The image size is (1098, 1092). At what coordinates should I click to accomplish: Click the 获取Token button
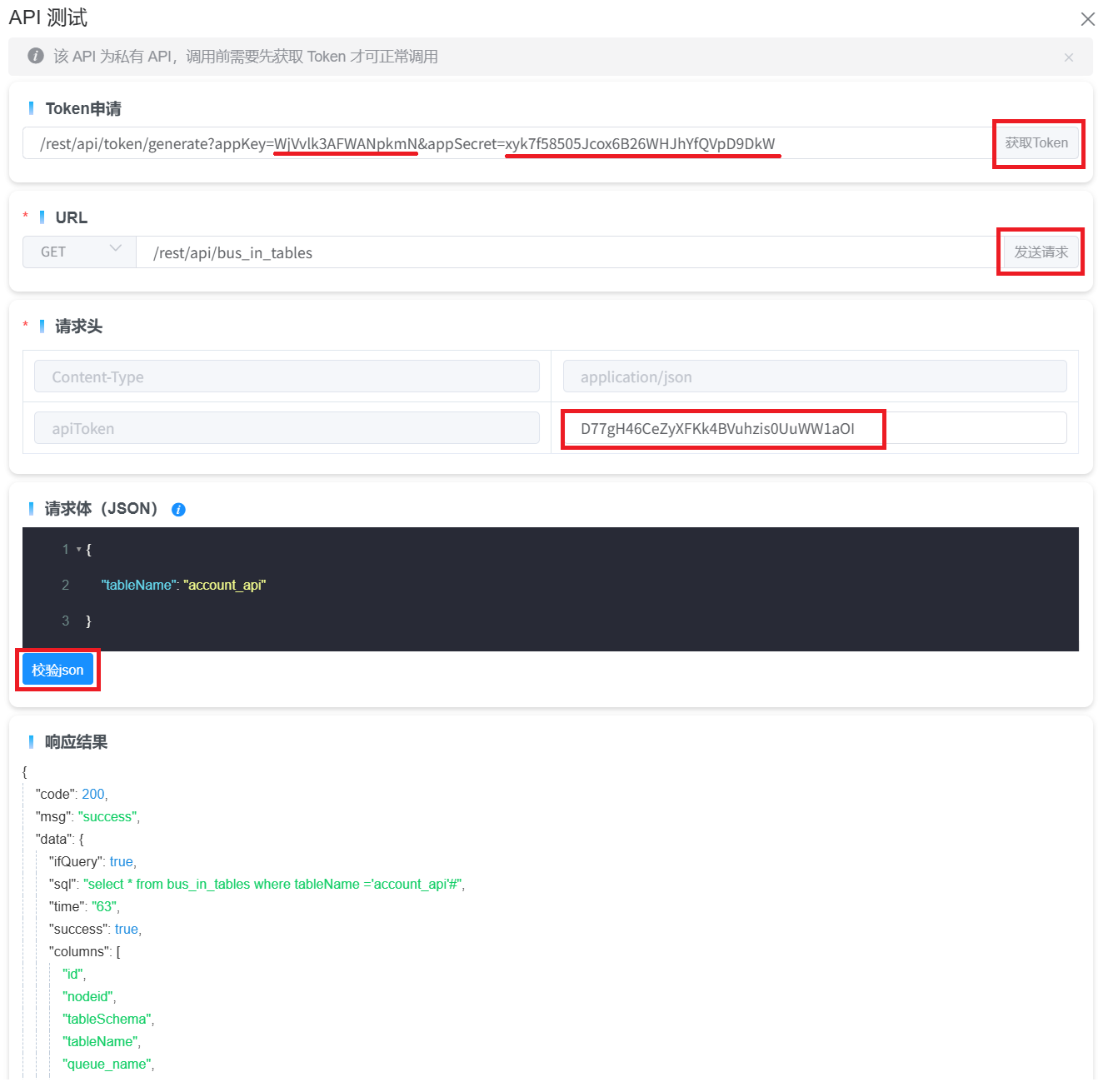1036,143
